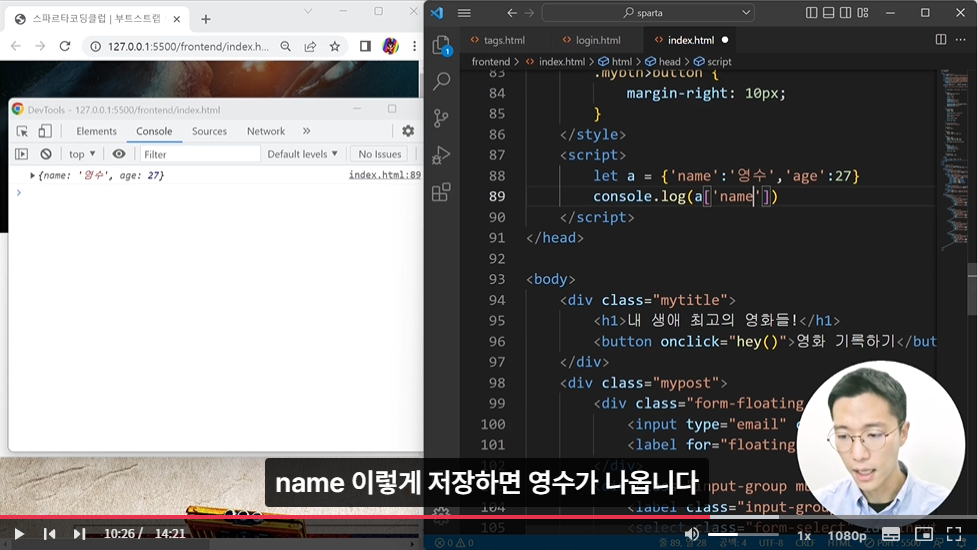The image size is (977, 550).
Task: Open 1080p quality setting
Action: click(847, 536)
